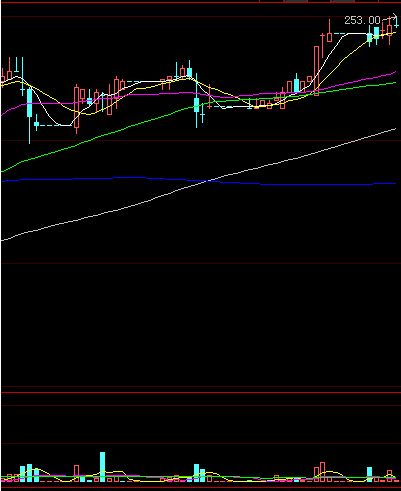The height and width of the screenshot is (491, 401).
Task: Click the tallest red volume bar near the right
Action: pos(322,472)
